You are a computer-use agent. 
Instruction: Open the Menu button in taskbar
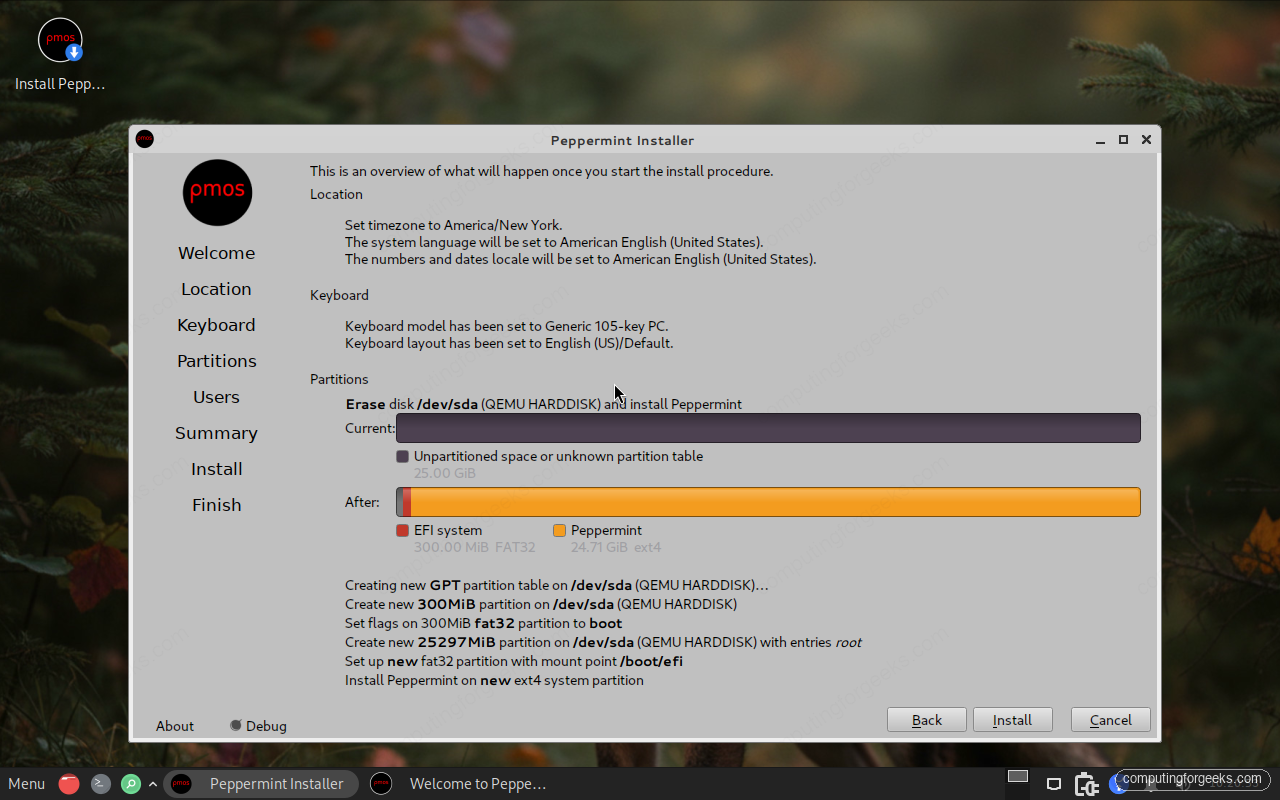coord(27,784)
